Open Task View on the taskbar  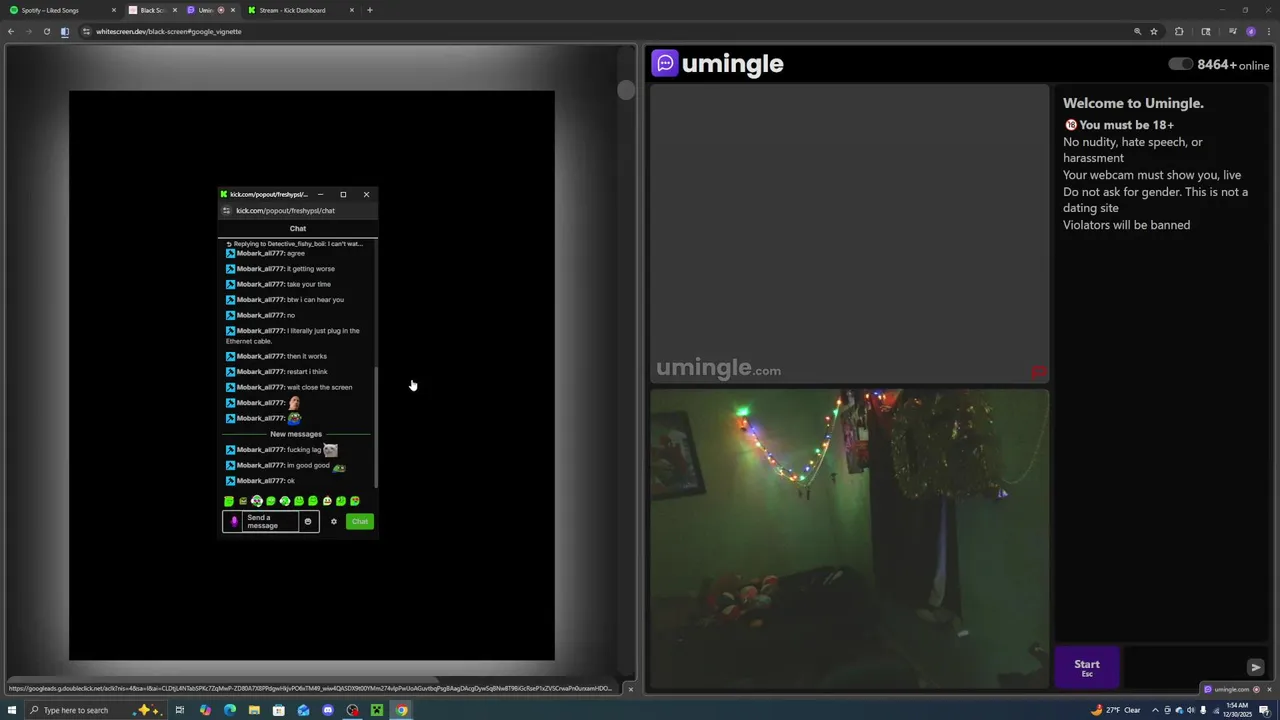(180, 710)
